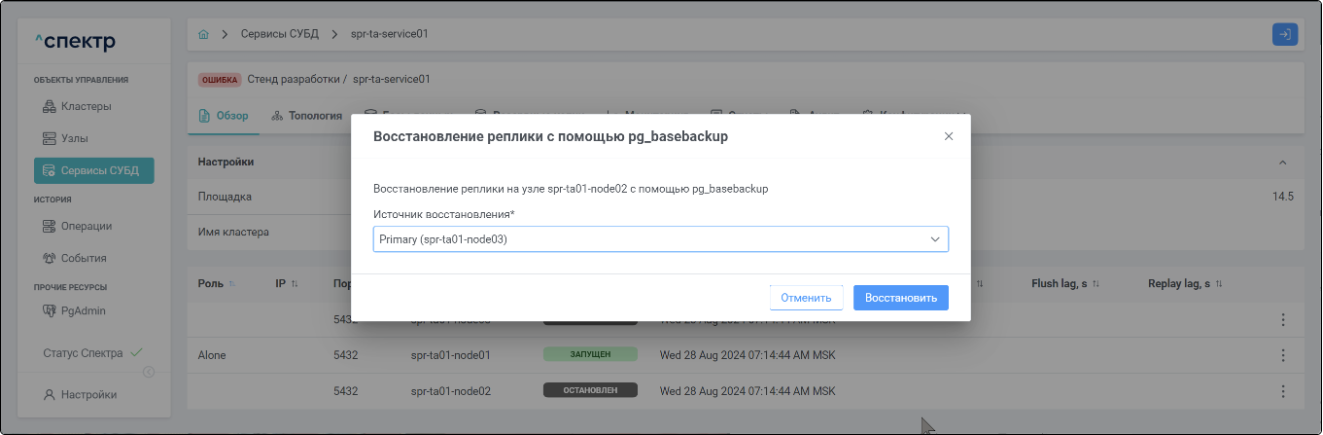This screenshot has width=1323, height=435.
Task: Sort the table by IP
Action: [287, 285]
